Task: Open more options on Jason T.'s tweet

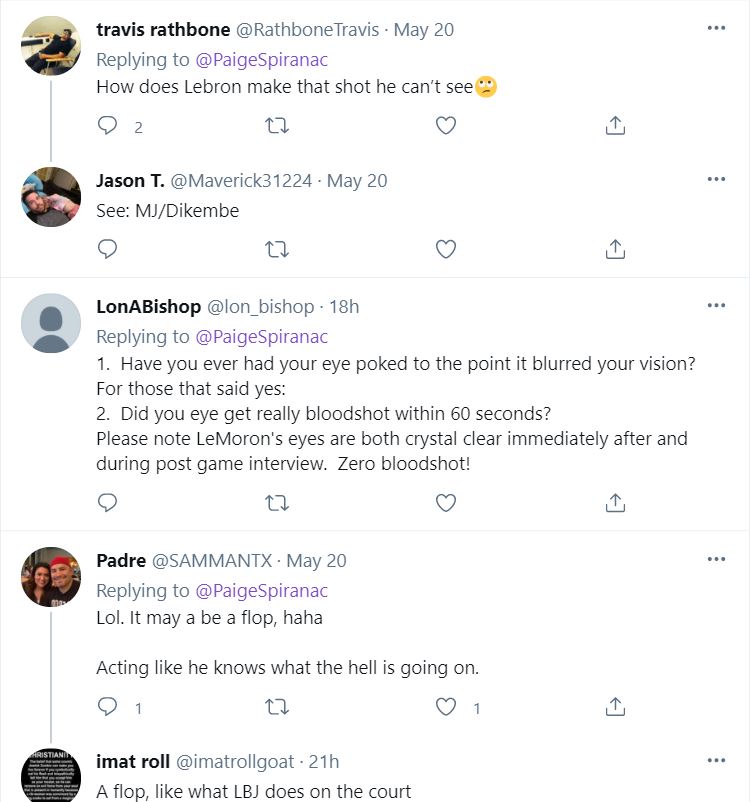Action: (716, 179)
